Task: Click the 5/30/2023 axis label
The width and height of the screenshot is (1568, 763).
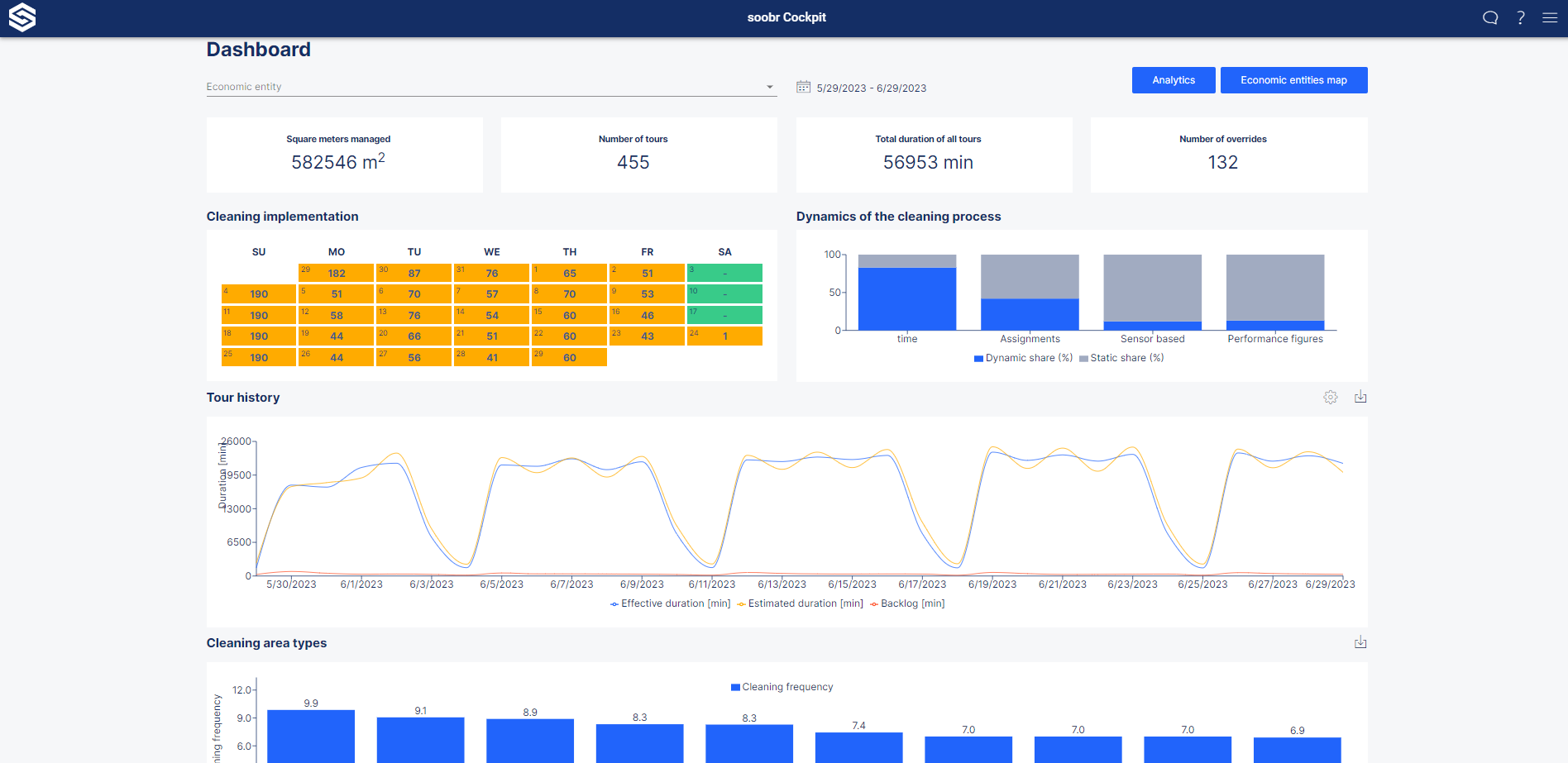Action: pos(291,584)
